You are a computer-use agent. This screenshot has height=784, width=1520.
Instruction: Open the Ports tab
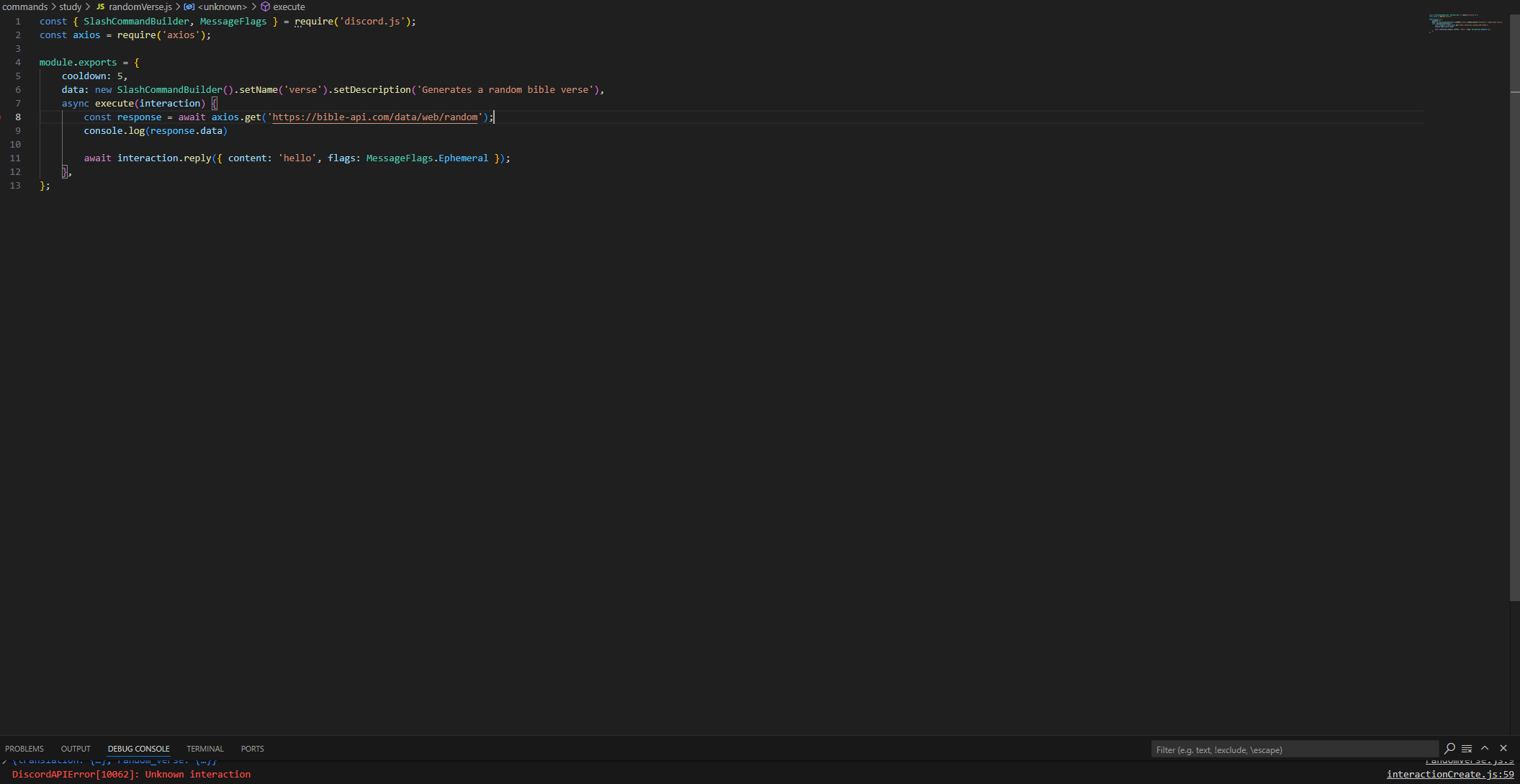(252, 749)
